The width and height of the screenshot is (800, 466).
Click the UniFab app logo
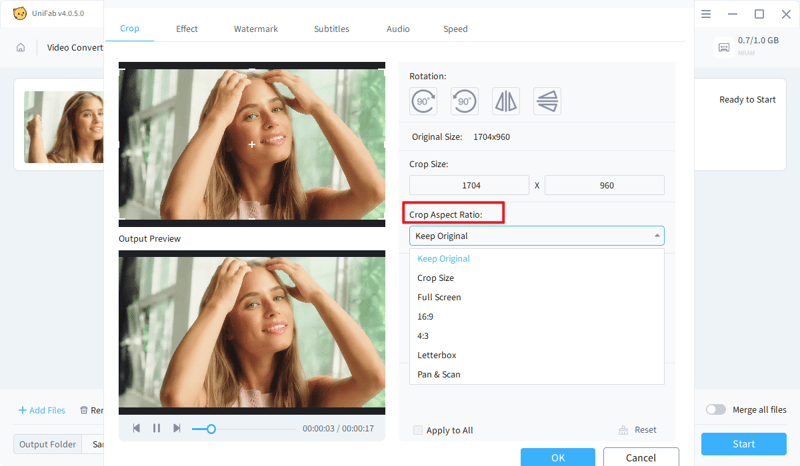(x=20, y=13)
